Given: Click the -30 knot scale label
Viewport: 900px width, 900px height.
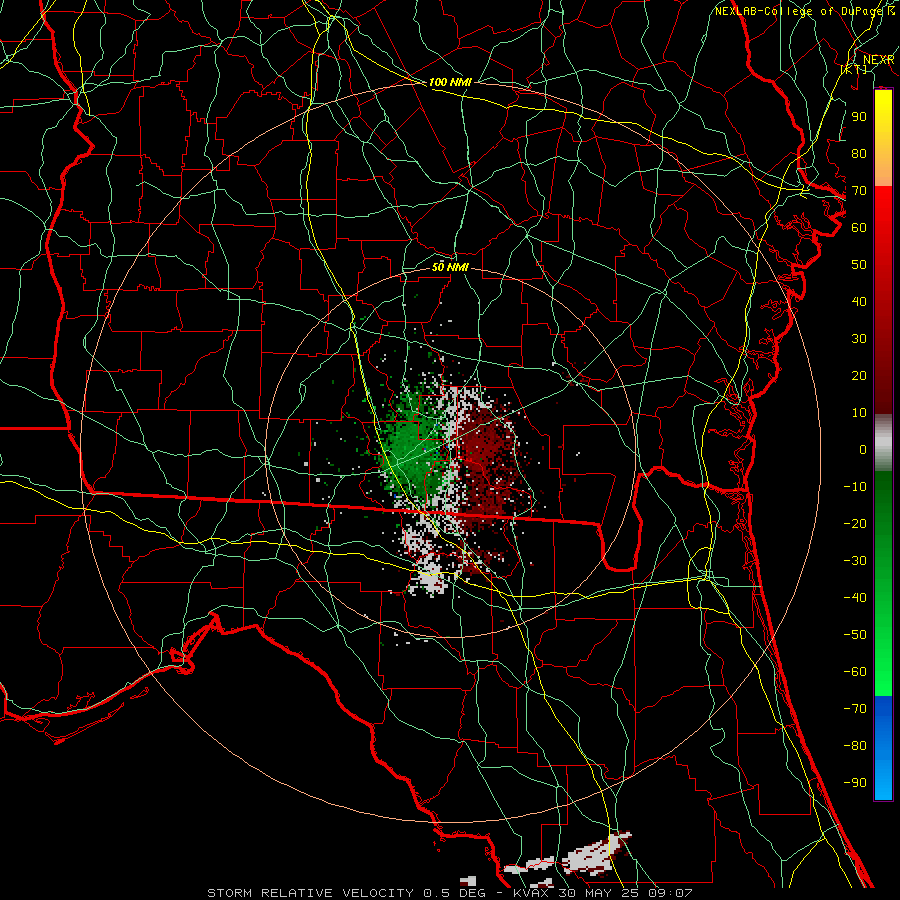Looking at the screenshot, I should point(855,561).
